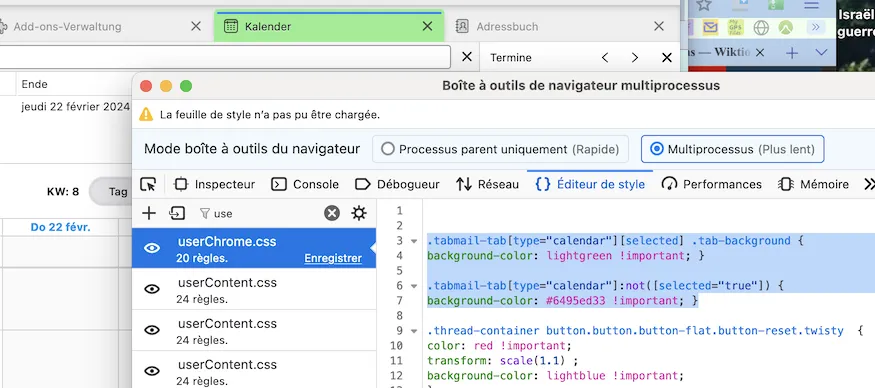Collapse the code fold at line 9
The image size is (875, 388).
(414, 331)
